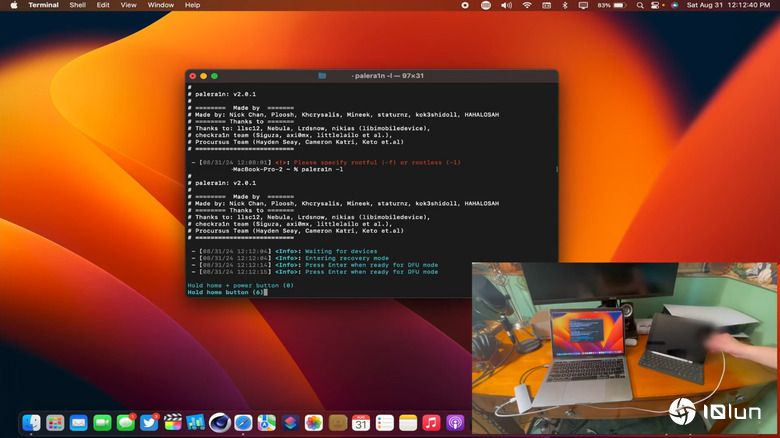Launch Launchpad from the Dock
The height and width of the screenshot is (438, 780).
pos(55,423)
